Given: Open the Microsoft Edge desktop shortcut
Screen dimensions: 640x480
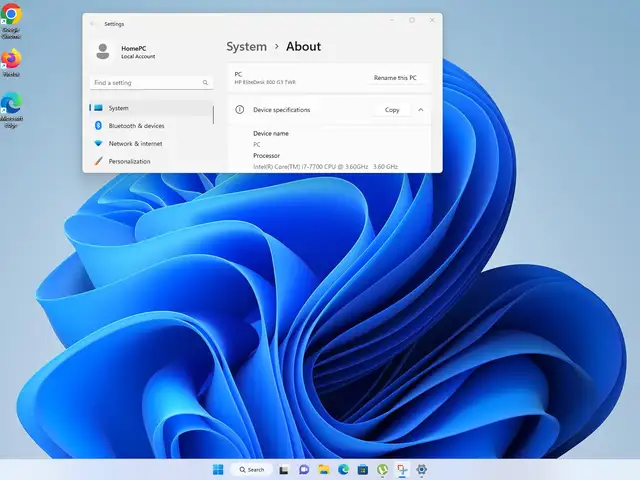Looking at the screenshot, I should (x=11, y=110).
